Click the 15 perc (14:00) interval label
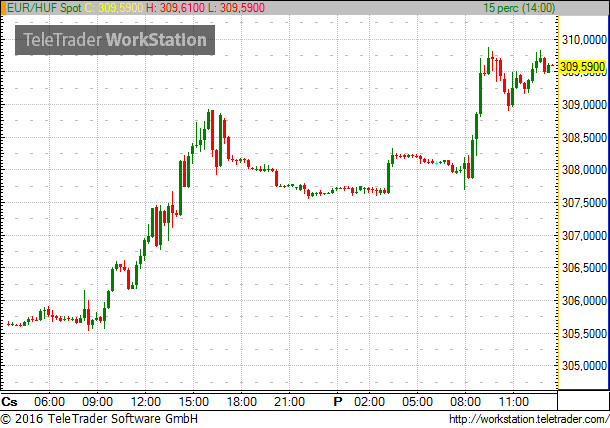This screenshot has height=428, width=610. (519, 8)
